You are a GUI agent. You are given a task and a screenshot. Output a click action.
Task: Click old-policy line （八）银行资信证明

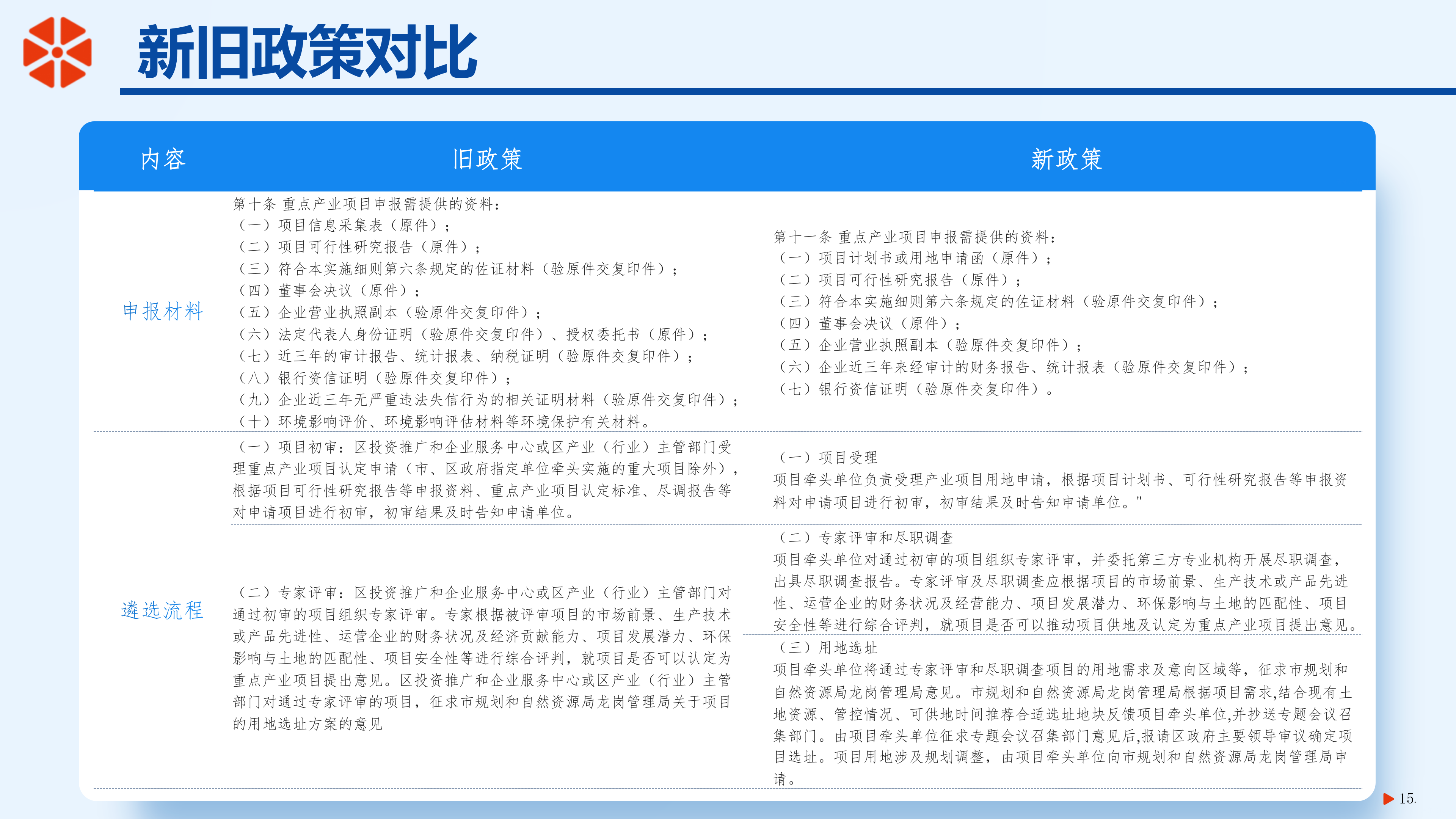[x=372, y=378]
